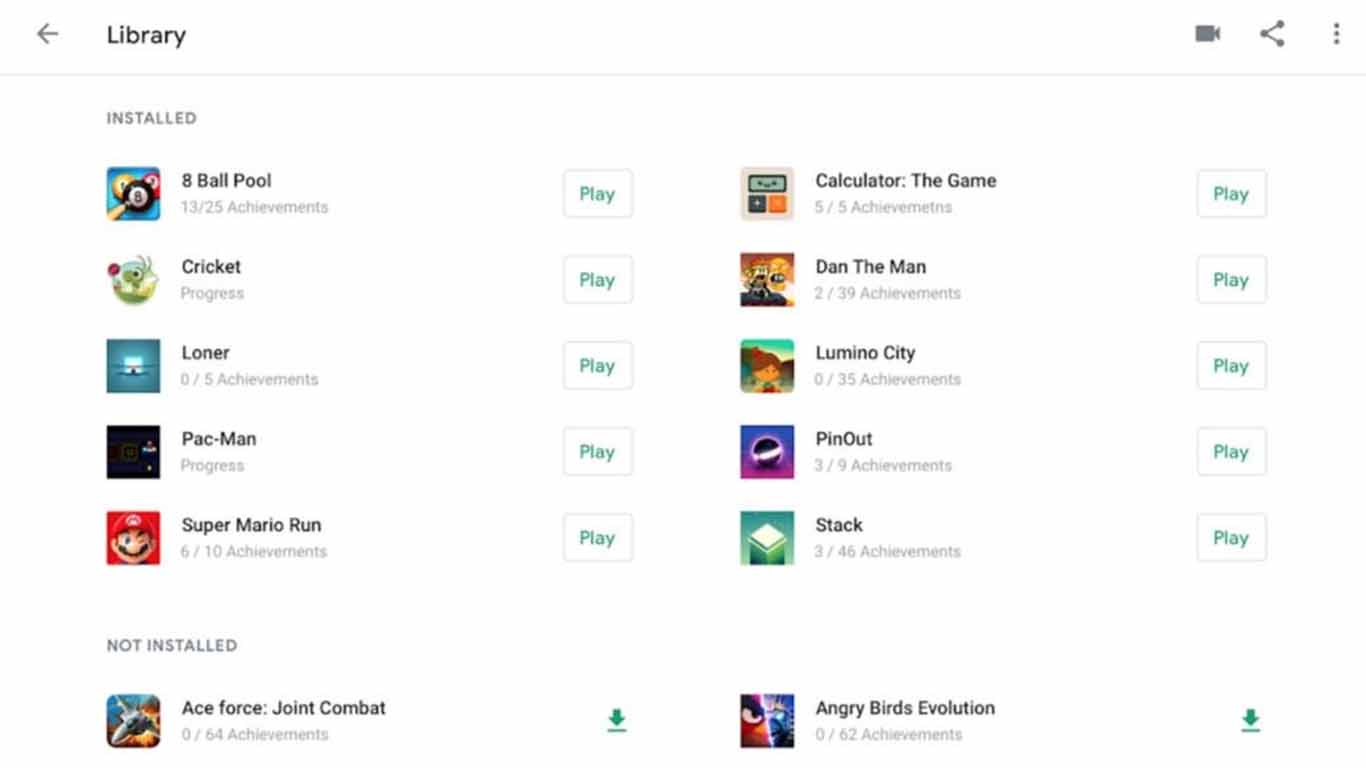Start Cricket using its Play button
The height and width of the screenshot is (768, 1366).
click(597, 279)
